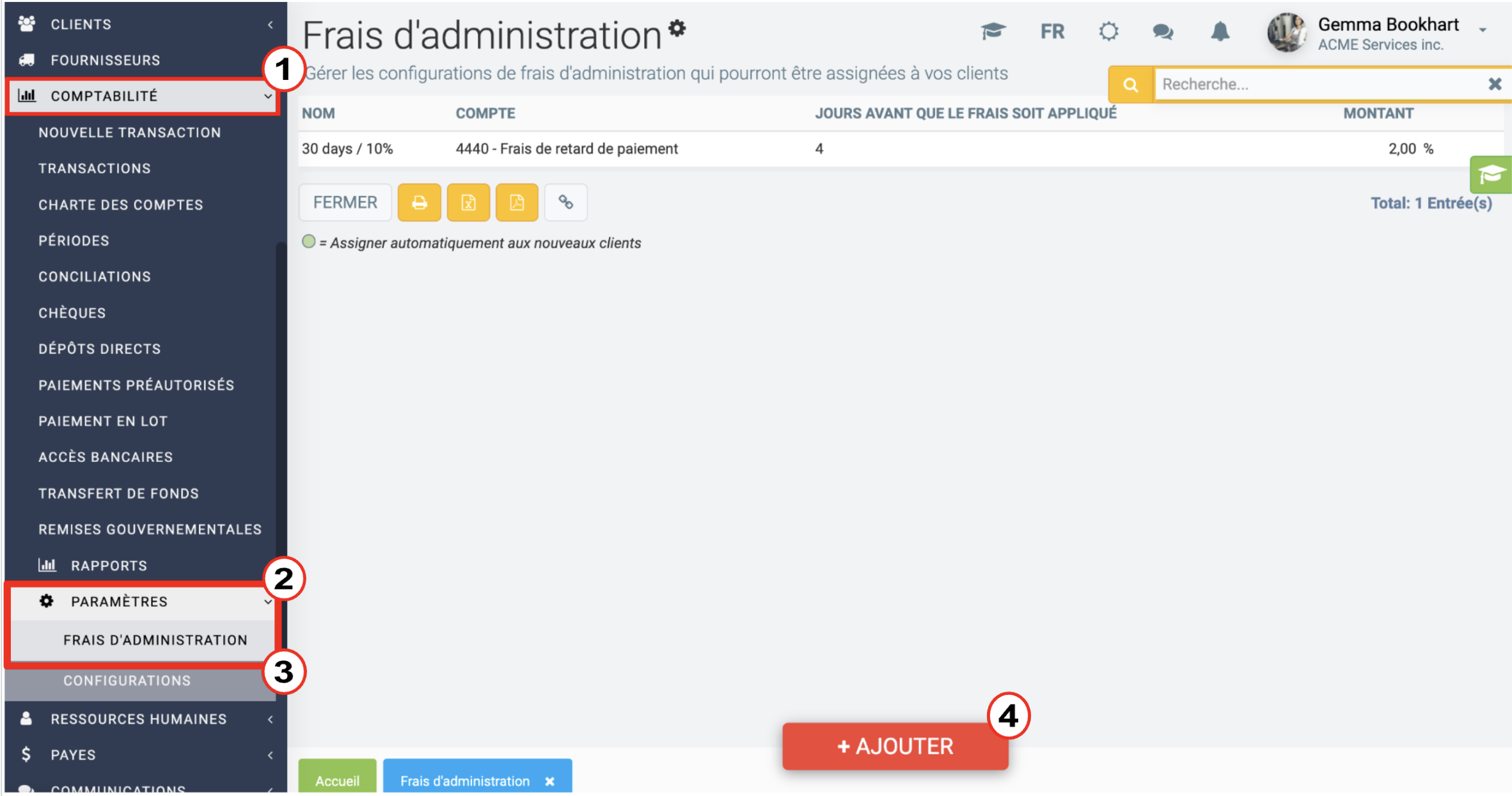
Task: Click the Fermer button
Action: 345,203
